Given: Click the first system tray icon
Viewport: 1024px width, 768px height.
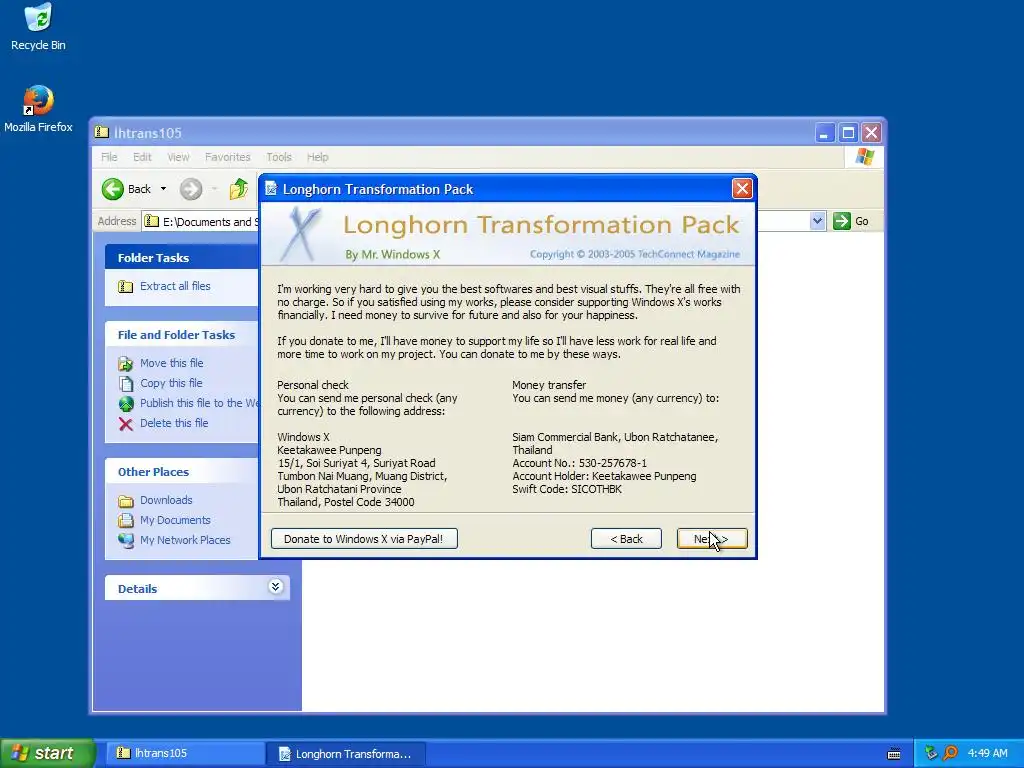Looking at the screenshot, I should pyautogui.click(x=931, y=753).
